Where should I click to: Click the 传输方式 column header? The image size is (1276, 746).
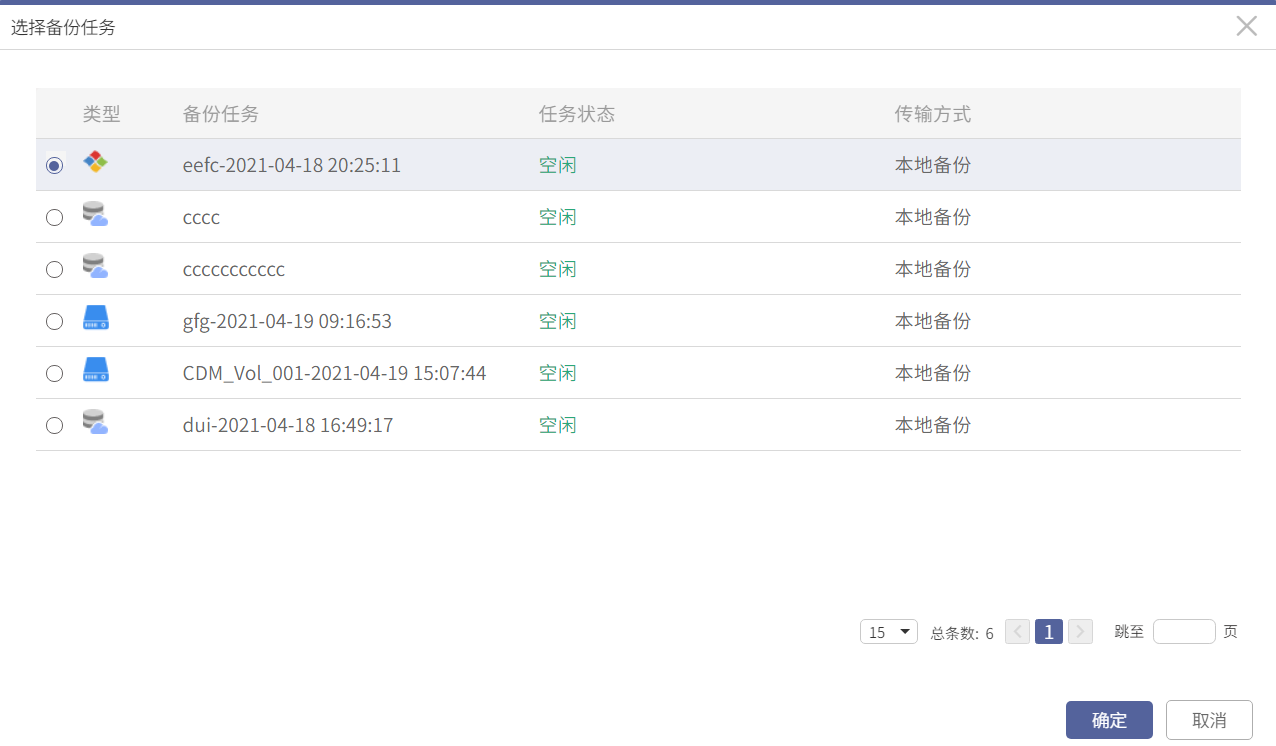coord(933,114)
